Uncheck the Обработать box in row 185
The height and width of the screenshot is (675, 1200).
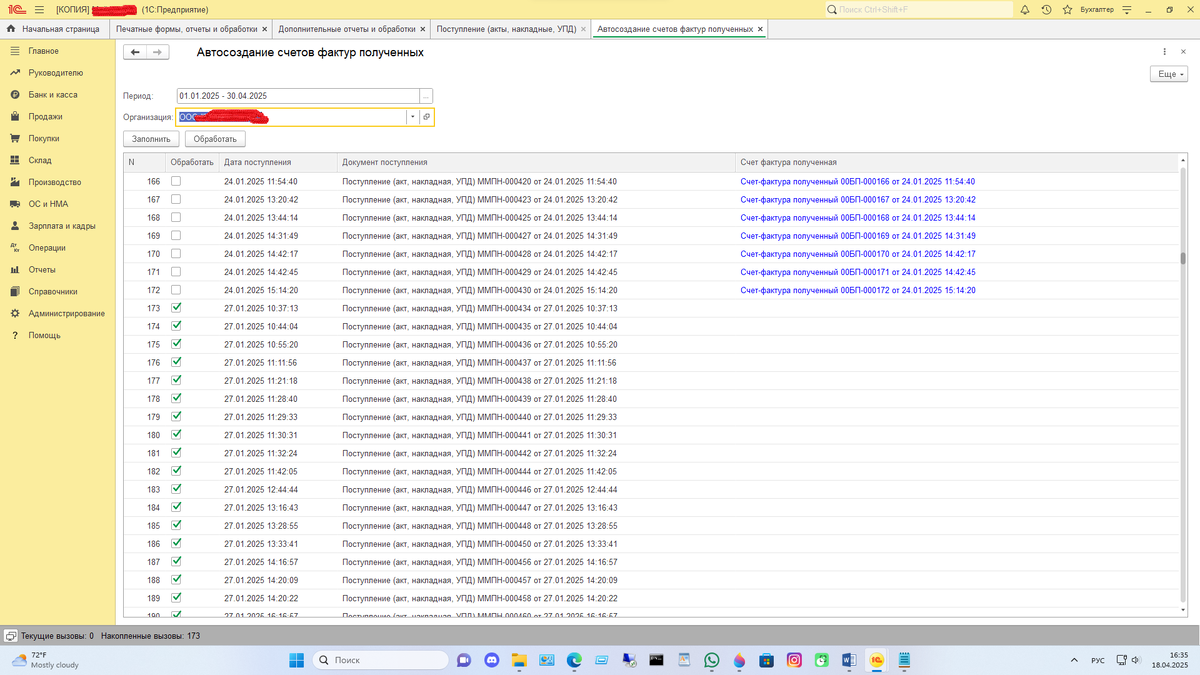(x=176, y=525)
